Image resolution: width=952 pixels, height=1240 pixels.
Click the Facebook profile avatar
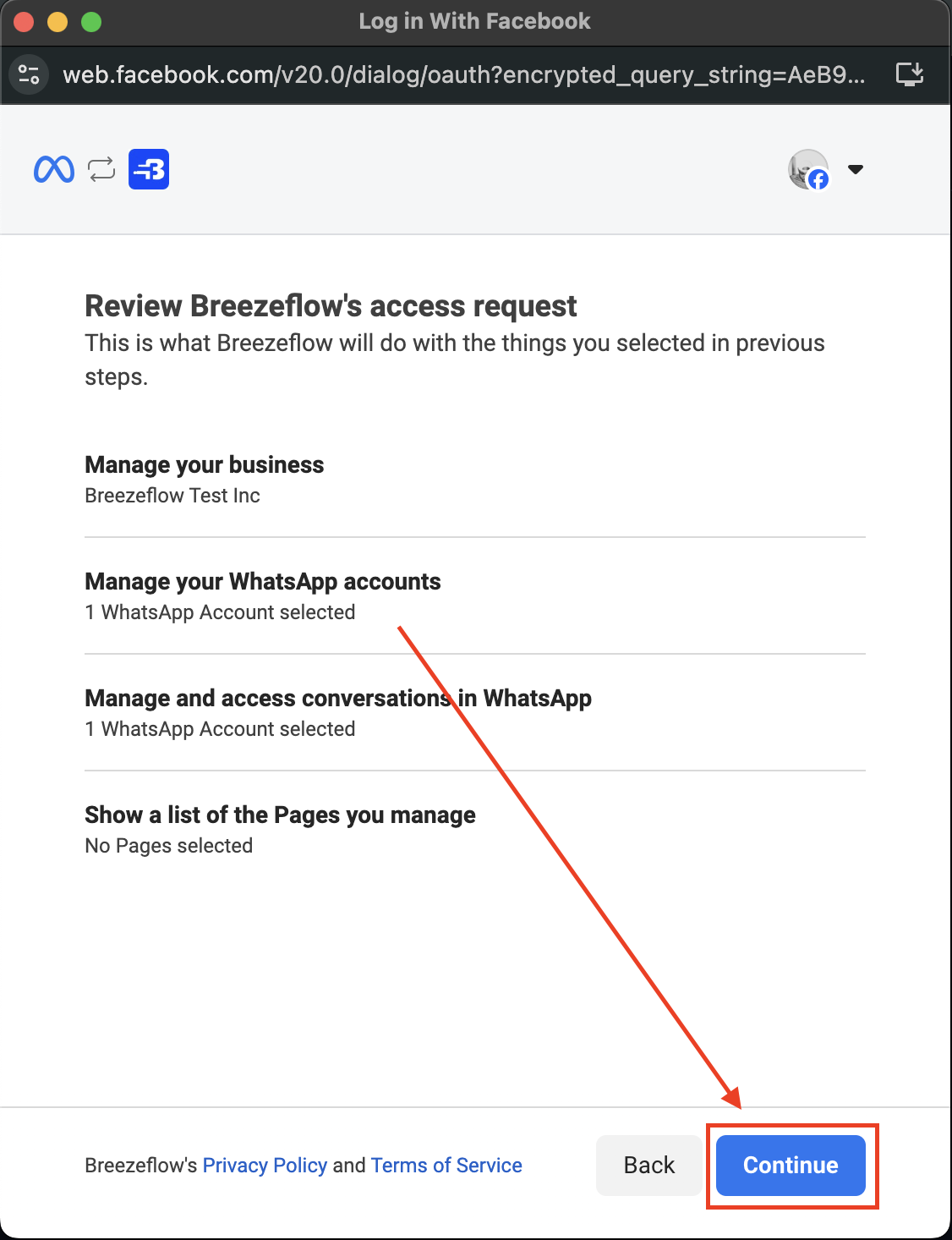[x=807, y=169]
